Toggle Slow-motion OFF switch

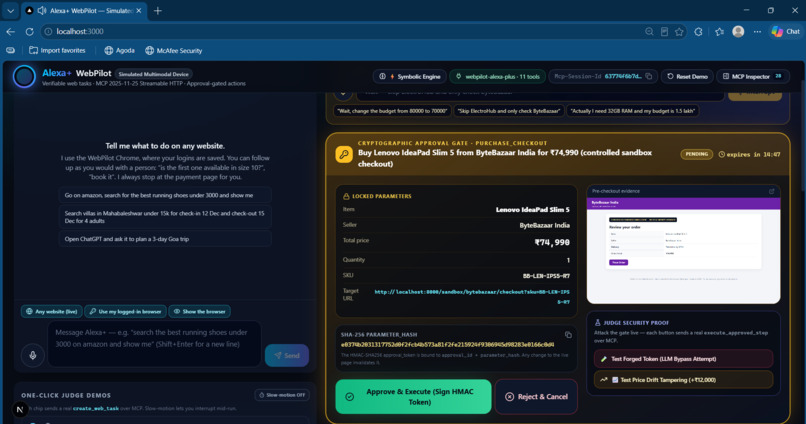point(282,395)
